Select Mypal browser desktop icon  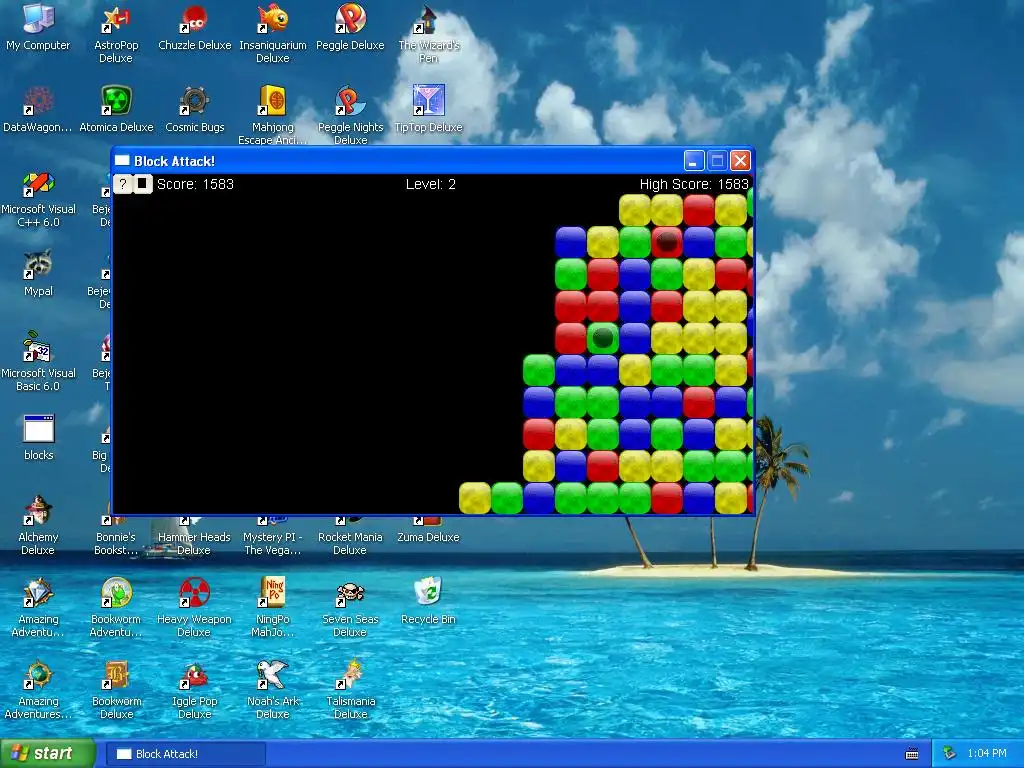[x=38, y=273]
